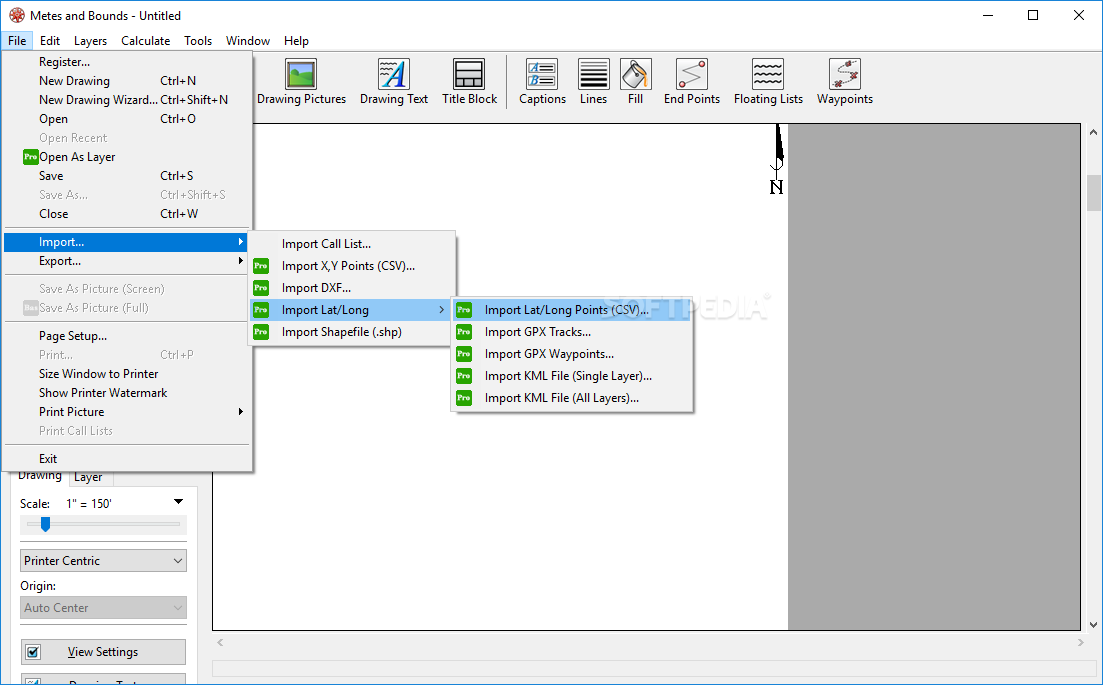Close the File menu
The height and width of the screenshot is (685, 1103).
pyautogui.click(x=17, y=41)
